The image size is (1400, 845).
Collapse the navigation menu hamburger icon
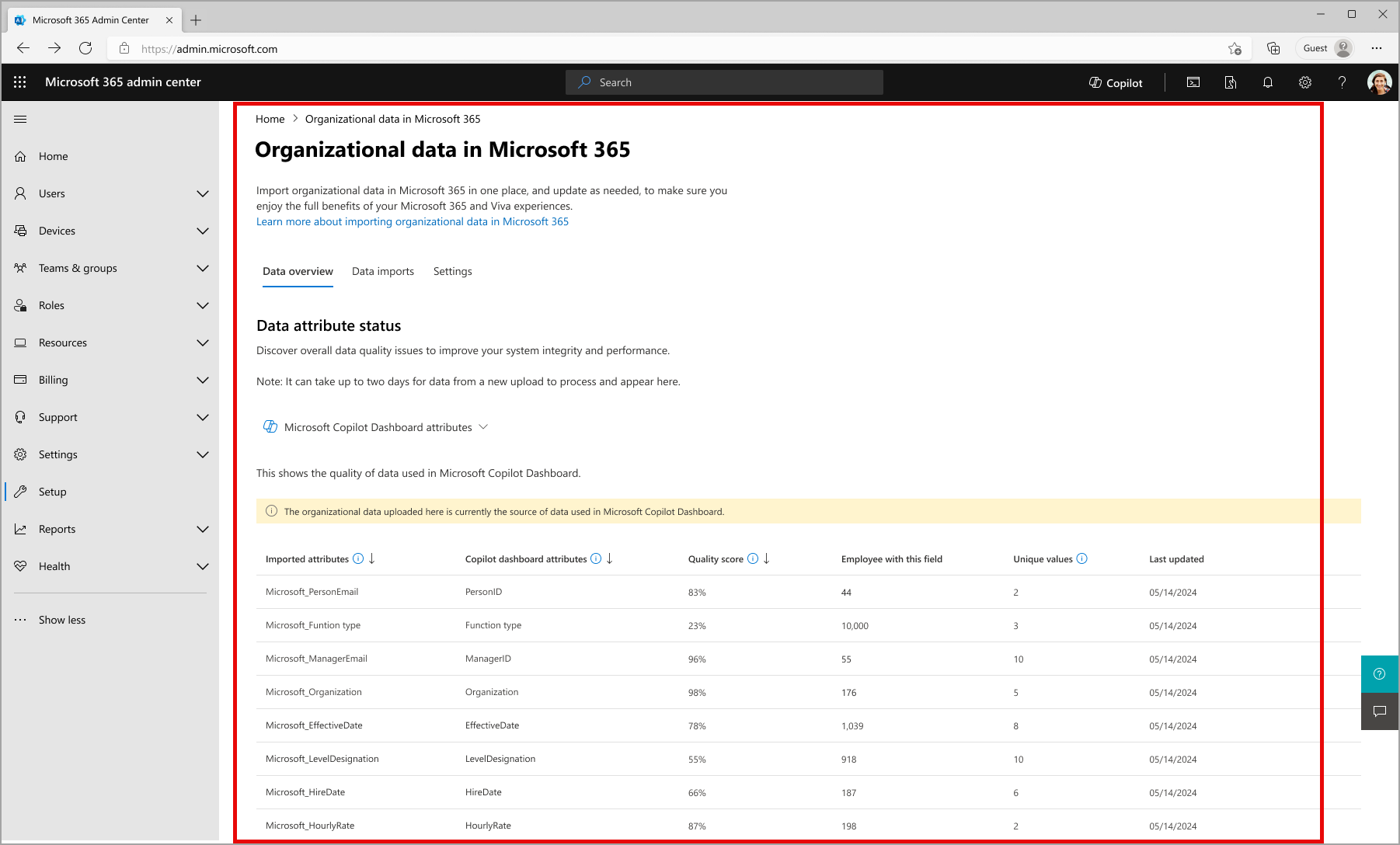click(x=20, y=120)
